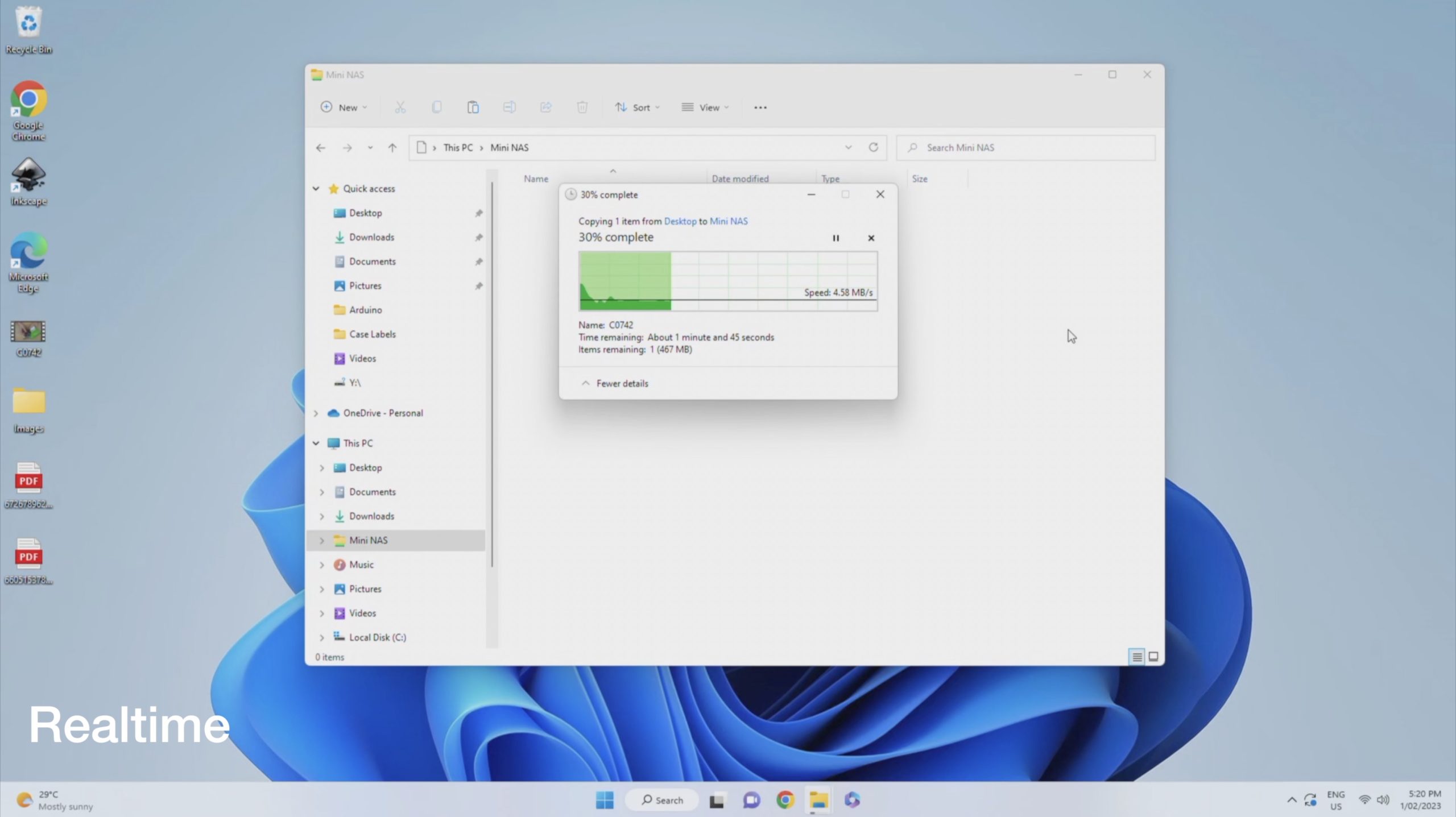Pause the file copy operation
This screenshot has height=817, width=1456.
click(836, 238)
